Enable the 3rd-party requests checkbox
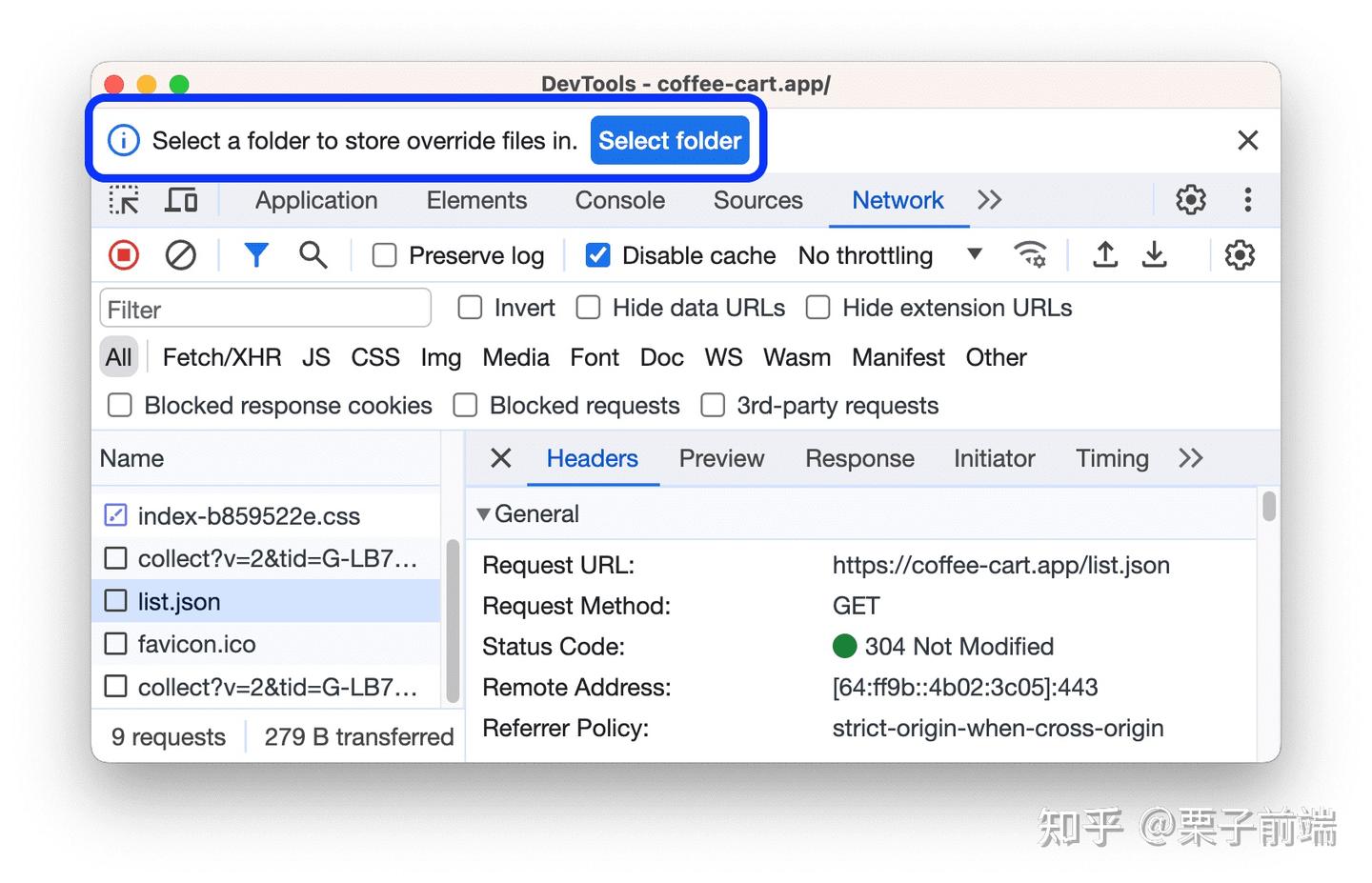 [x=713, y=406]
